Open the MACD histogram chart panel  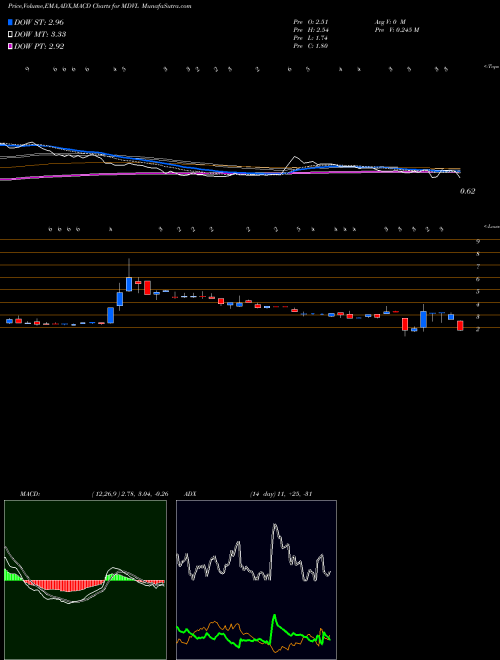click(x=85, y=580)
